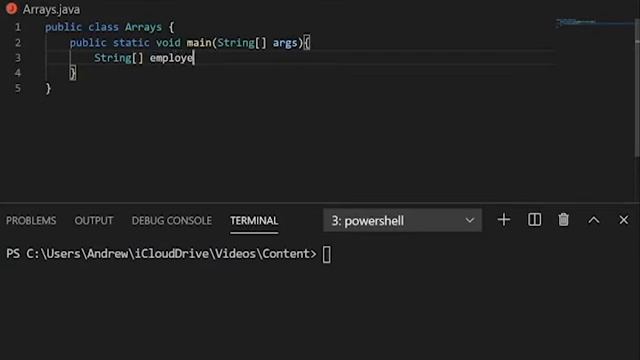Click the 'employe' variable text
This screenshot has height=360, width=640.
[x=171, y=58]
